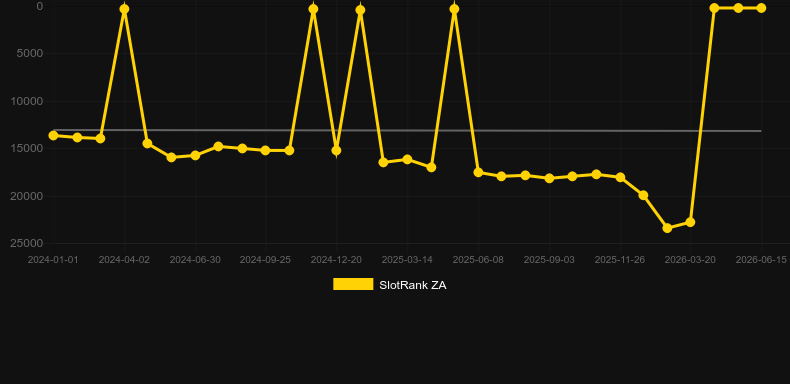Select the peak point right after 2024-12-20

pyautogui.click(x=360, y=10)
